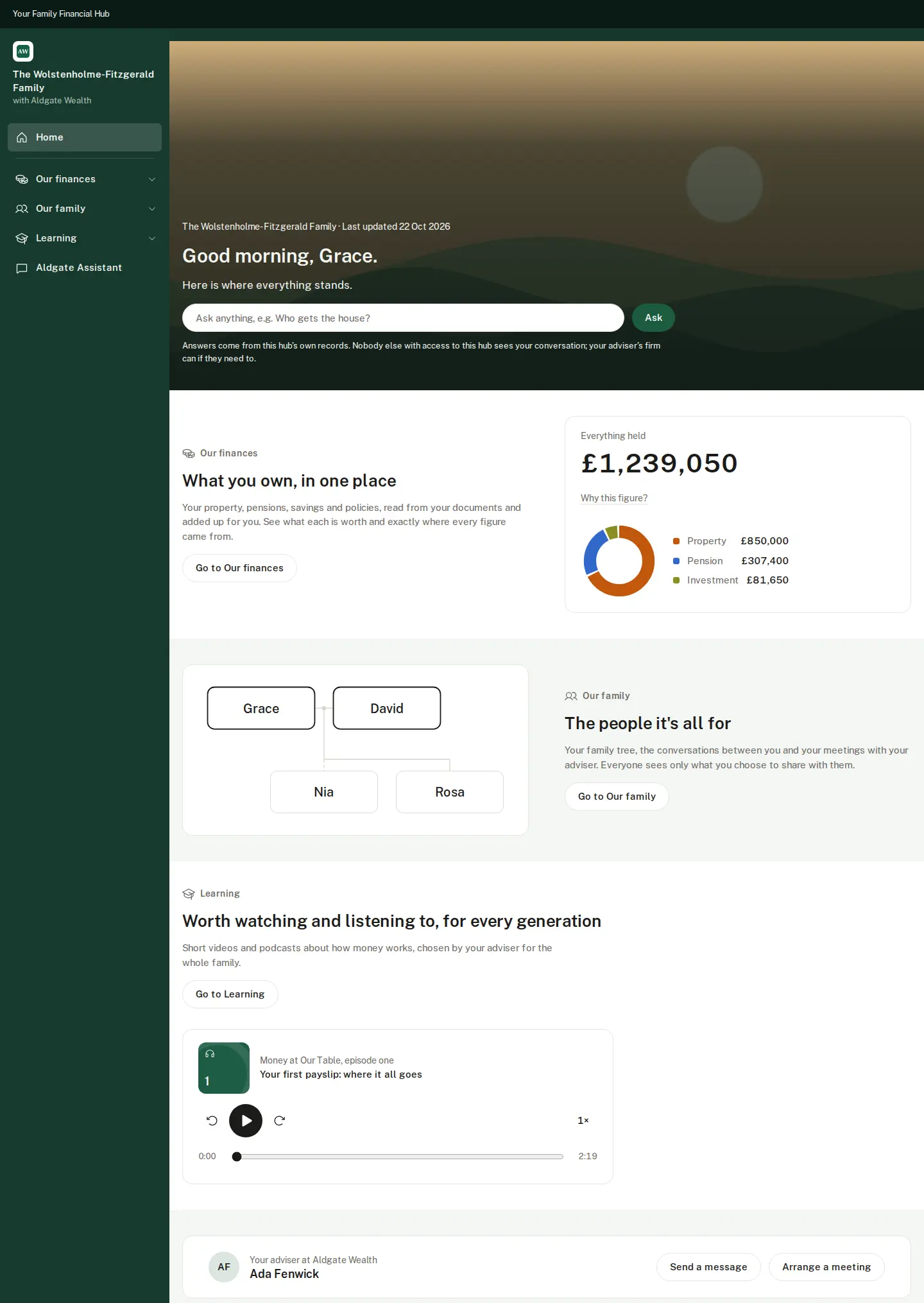Click the 'Good morning, Grace.' greeting
924x1303 pixels.
tap(280, 255)
